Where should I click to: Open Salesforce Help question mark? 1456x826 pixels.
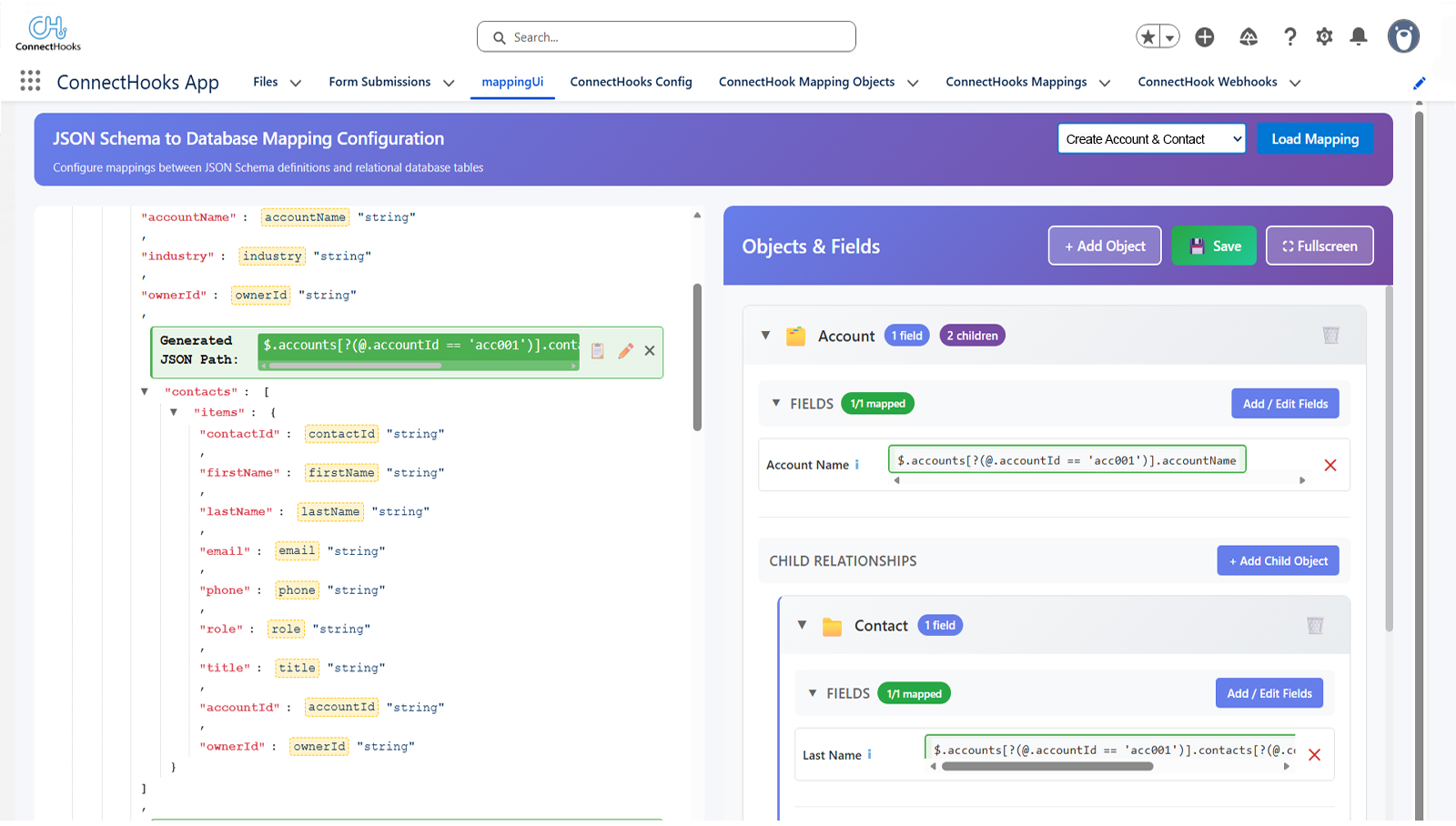1289,36
